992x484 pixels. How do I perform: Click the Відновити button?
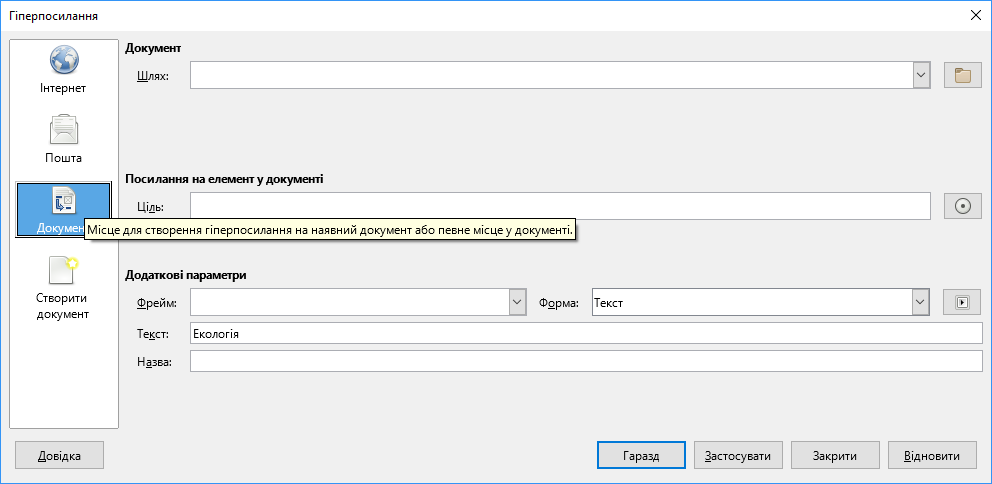932,456
